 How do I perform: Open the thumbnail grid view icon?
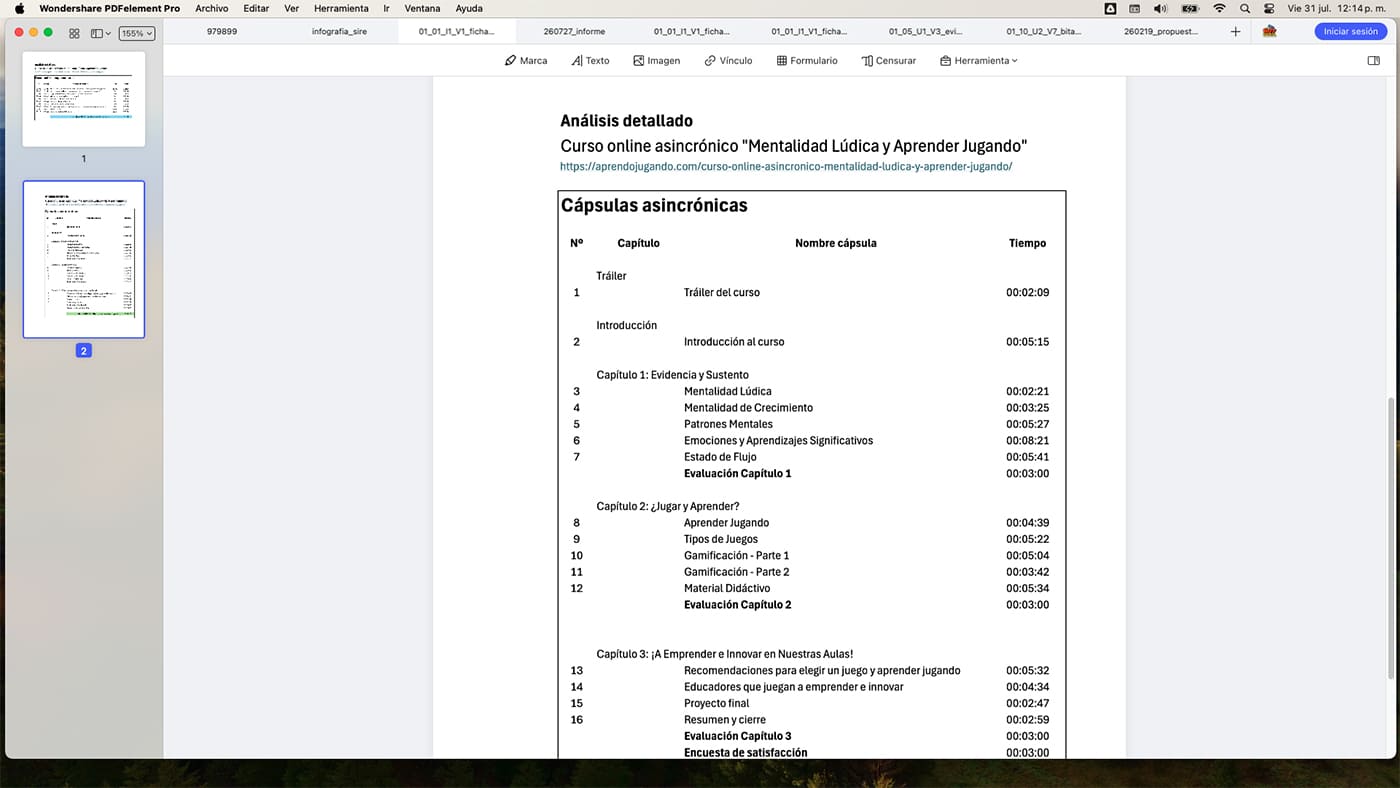pos(74,33)
